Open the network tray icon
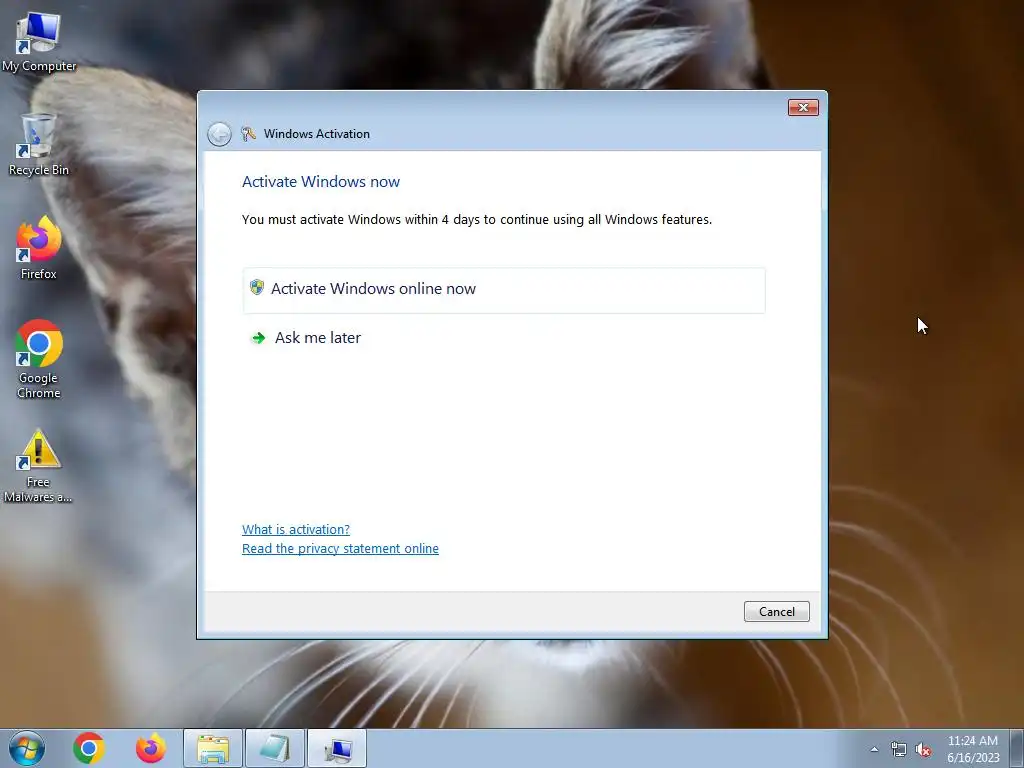The image size is (1024, 768). point(899,750)
